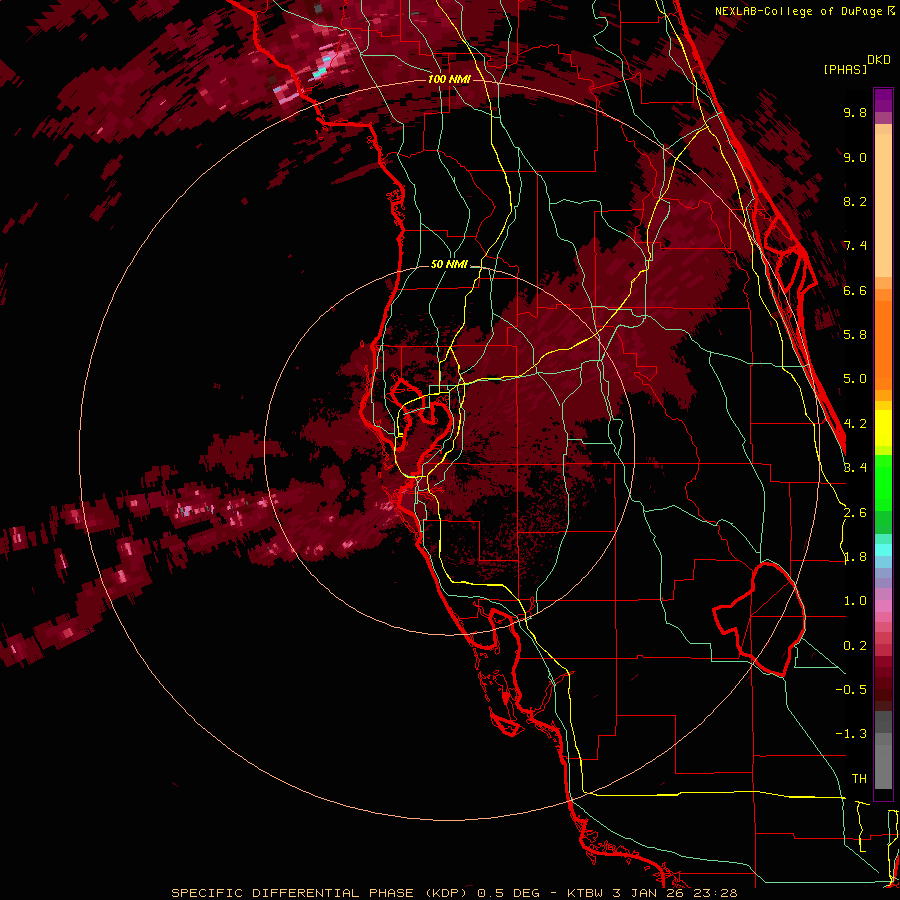Select the 5.8 scale value

pyautogui.click(x=855, y=334)
